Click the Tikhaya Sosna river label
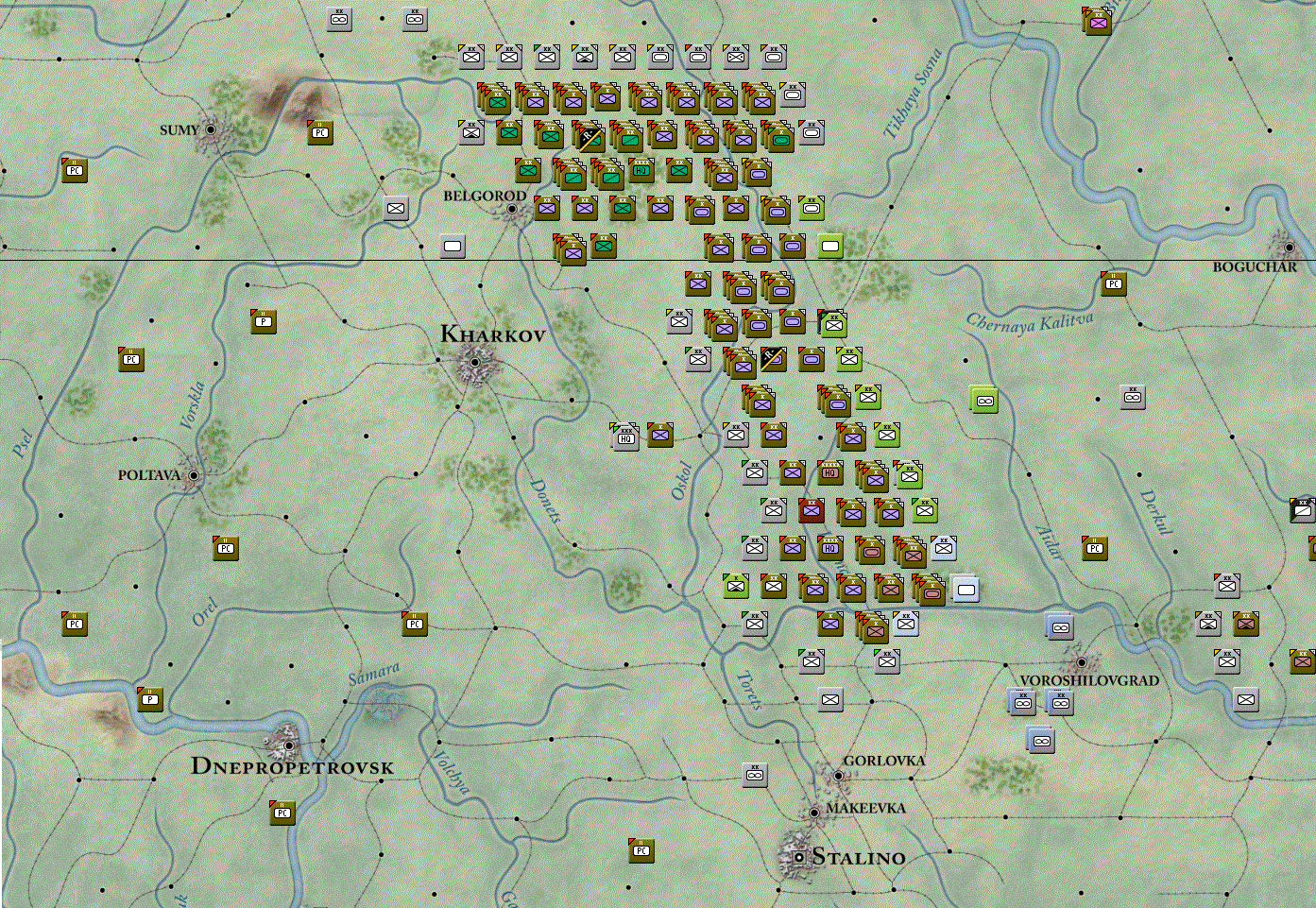 click(x=913, y=94)
